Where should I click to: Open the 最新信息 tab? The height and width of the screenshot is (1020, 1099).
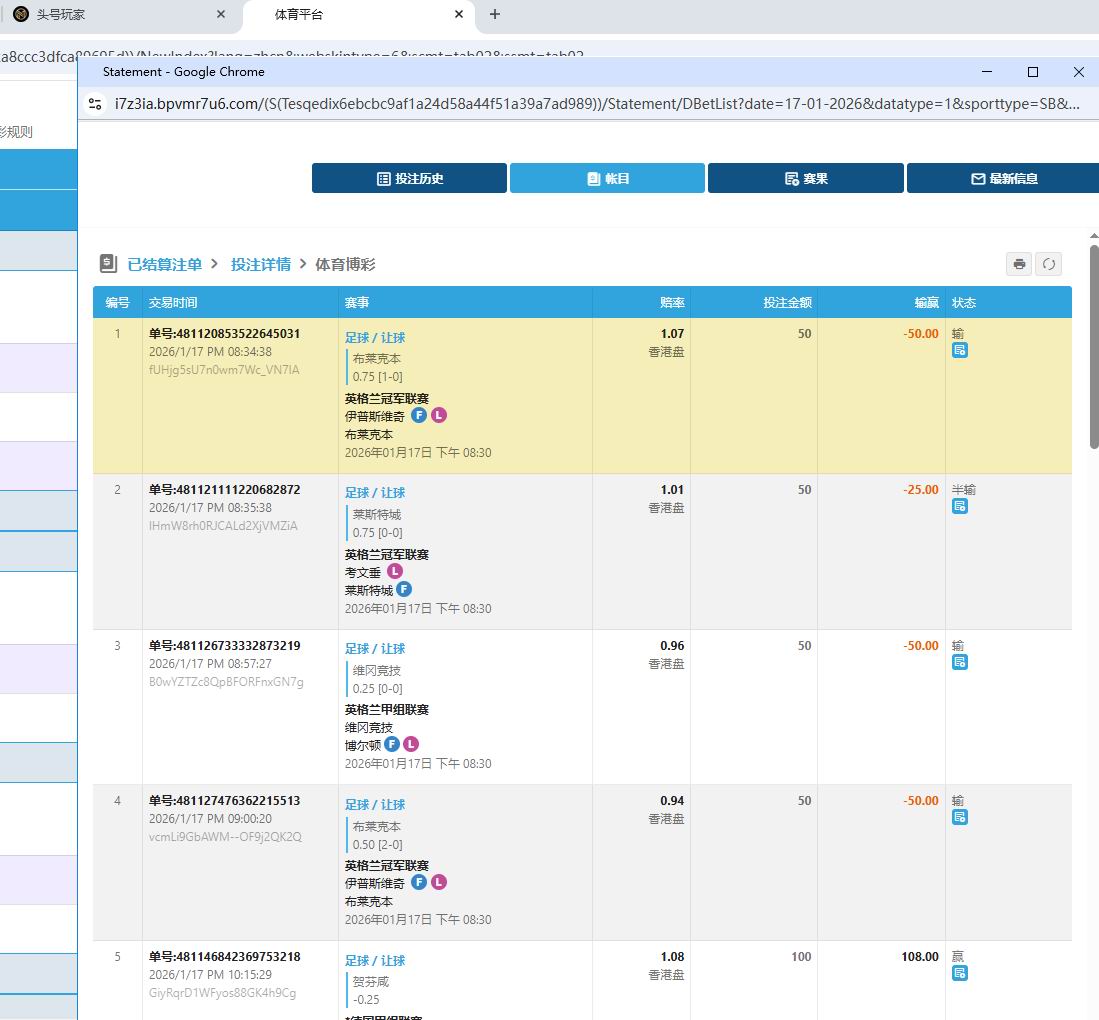coord(1003,178)
